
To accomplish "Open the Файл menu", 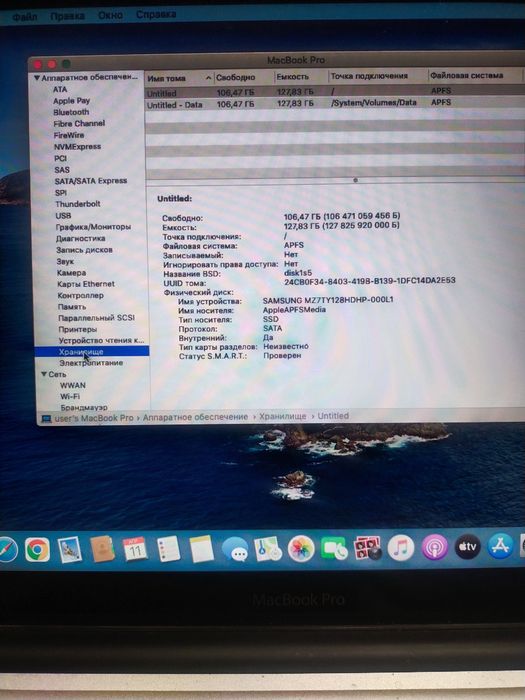I will [x=25, y=17].
